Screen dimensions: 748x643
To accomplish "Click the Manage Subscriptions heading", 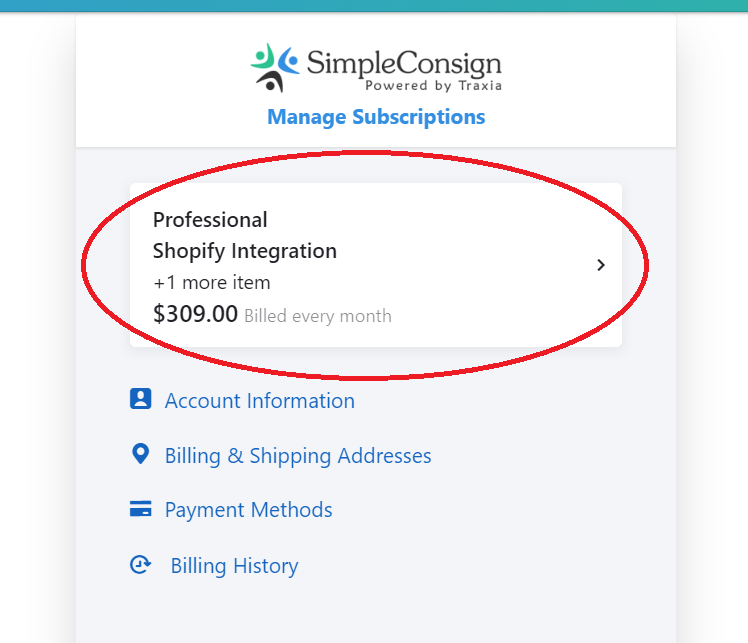I will pyautogui.click(x=376, y=117).
